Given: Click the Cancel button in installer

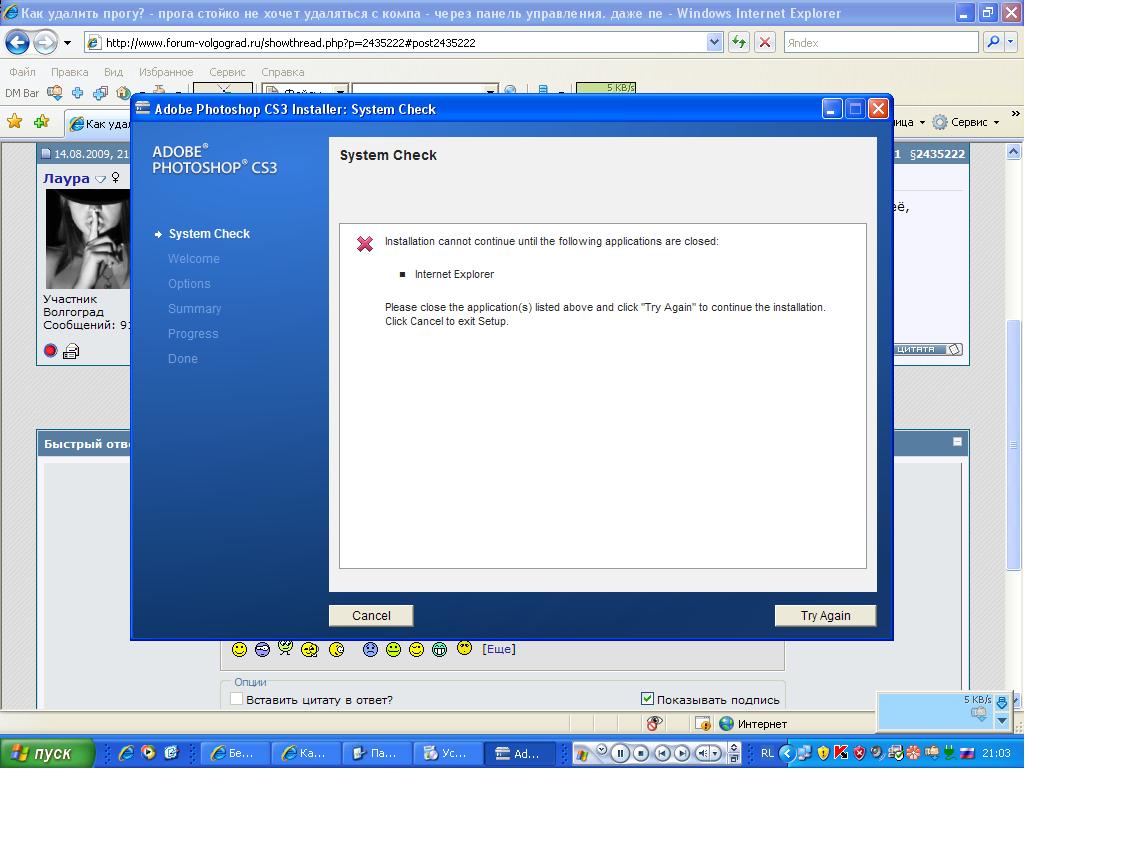Looking at the screenshot, I should tap(371, 616).
